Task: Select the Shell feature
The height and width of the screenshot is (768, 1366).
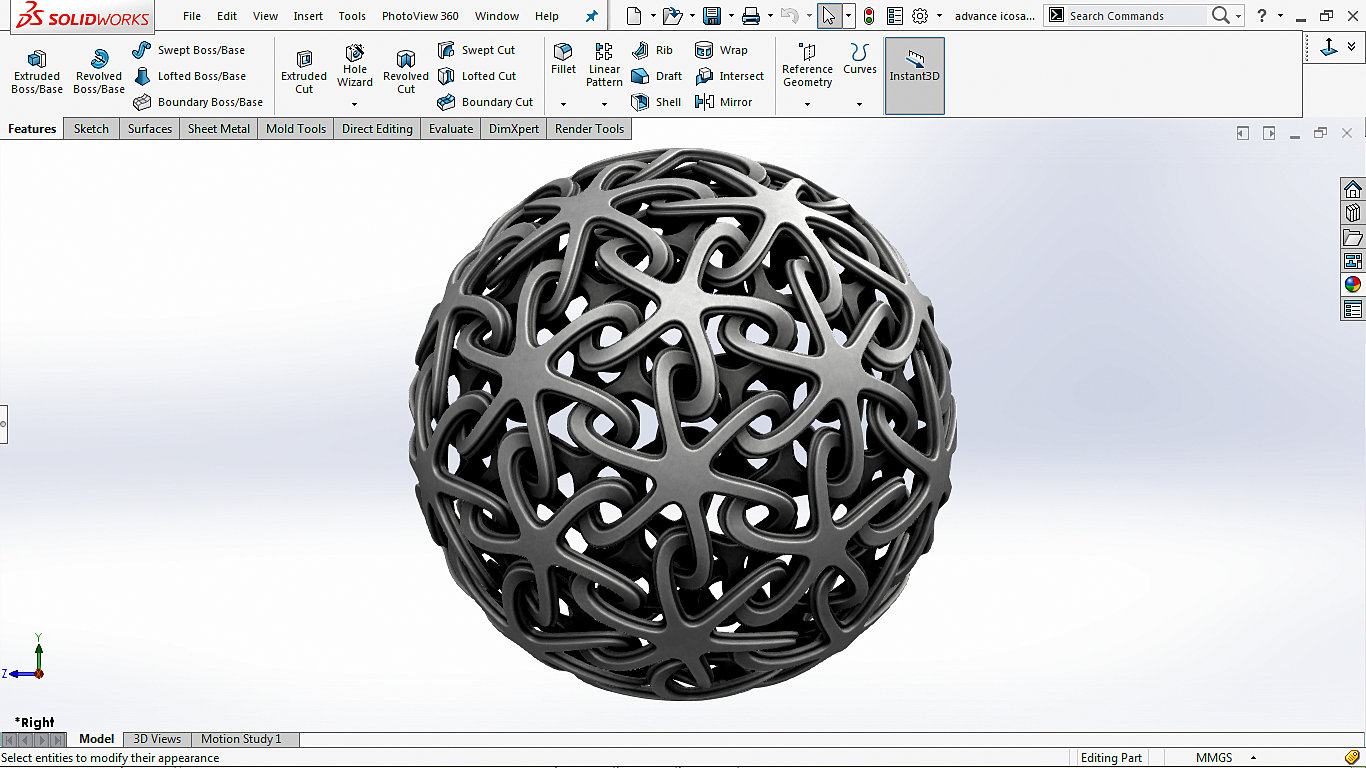Action: (656, 102)
